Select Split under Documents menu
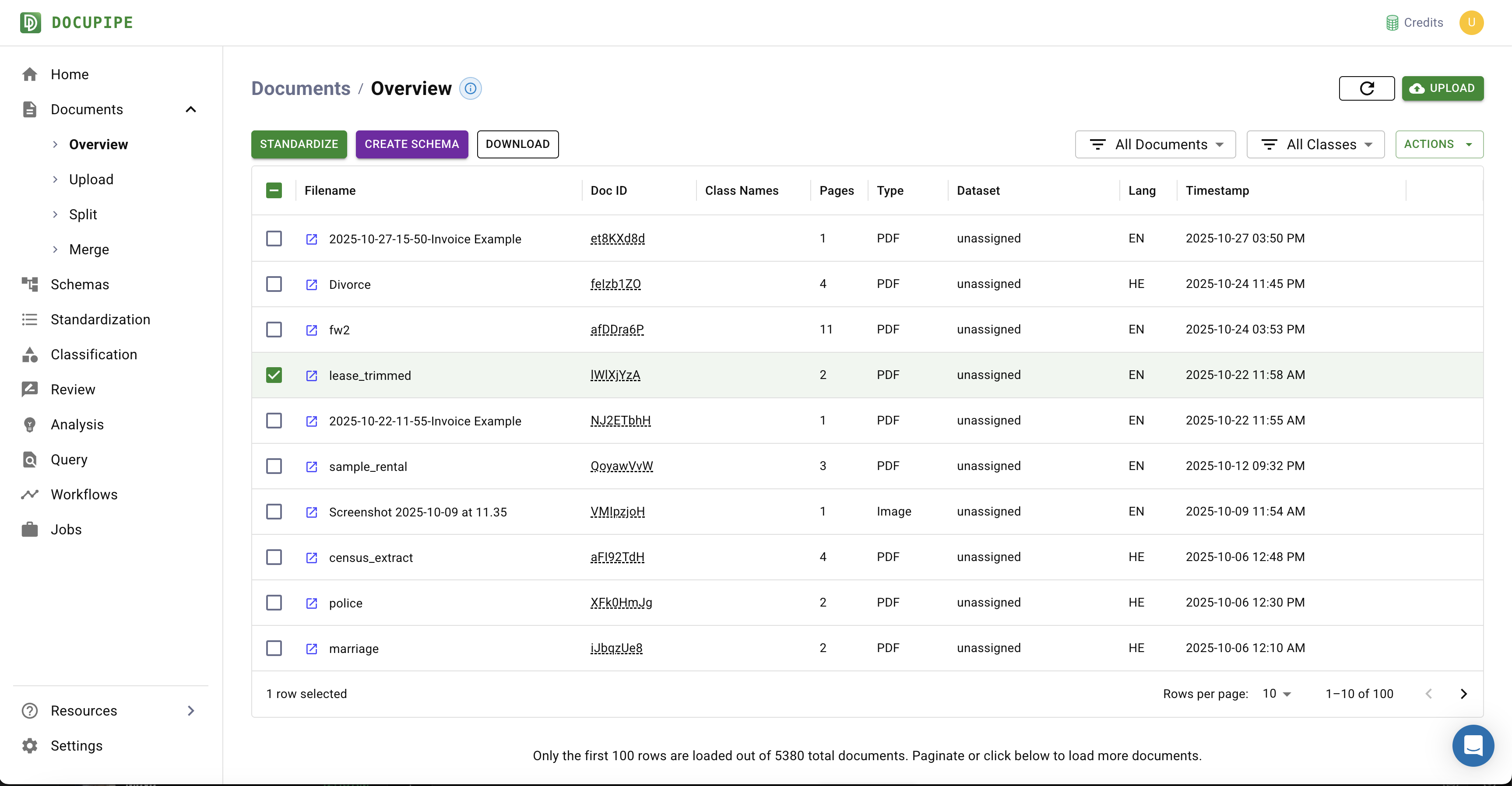Screen dimensions: 1512x786 click(x=83, y=214)
